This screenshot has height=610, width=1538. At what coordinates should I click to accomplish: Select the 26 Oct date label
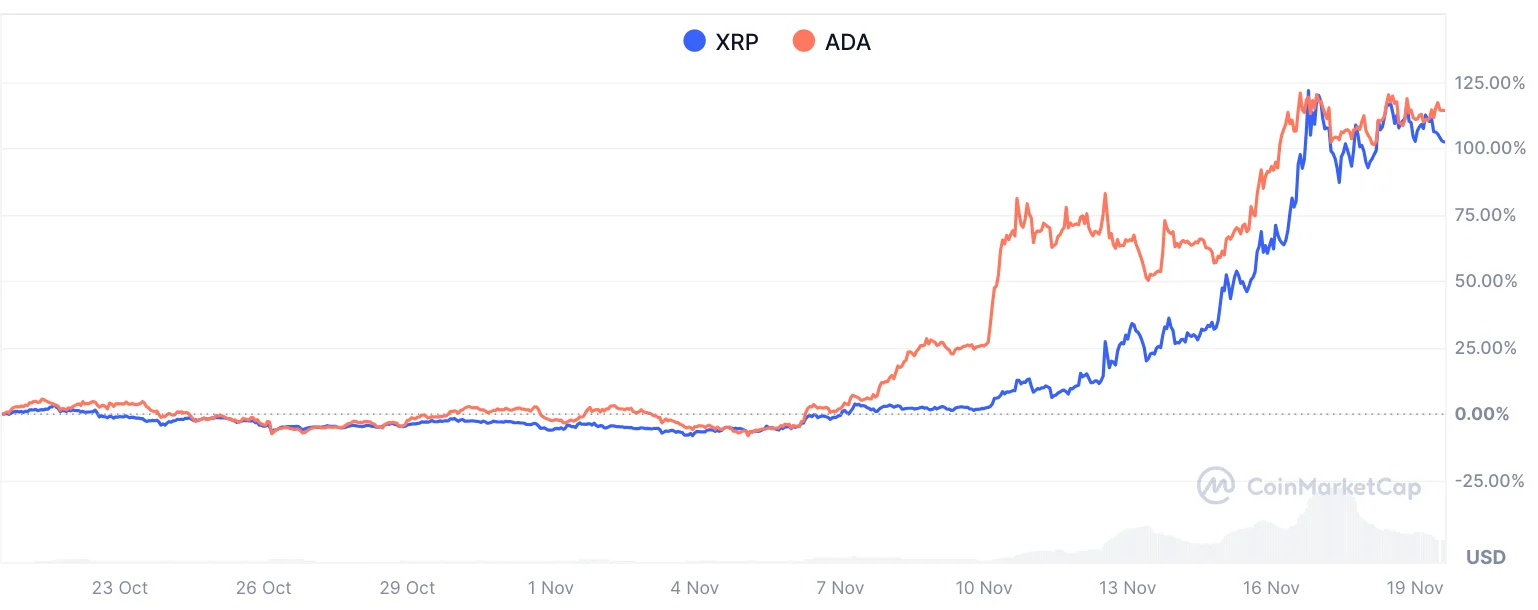[263, 588]
